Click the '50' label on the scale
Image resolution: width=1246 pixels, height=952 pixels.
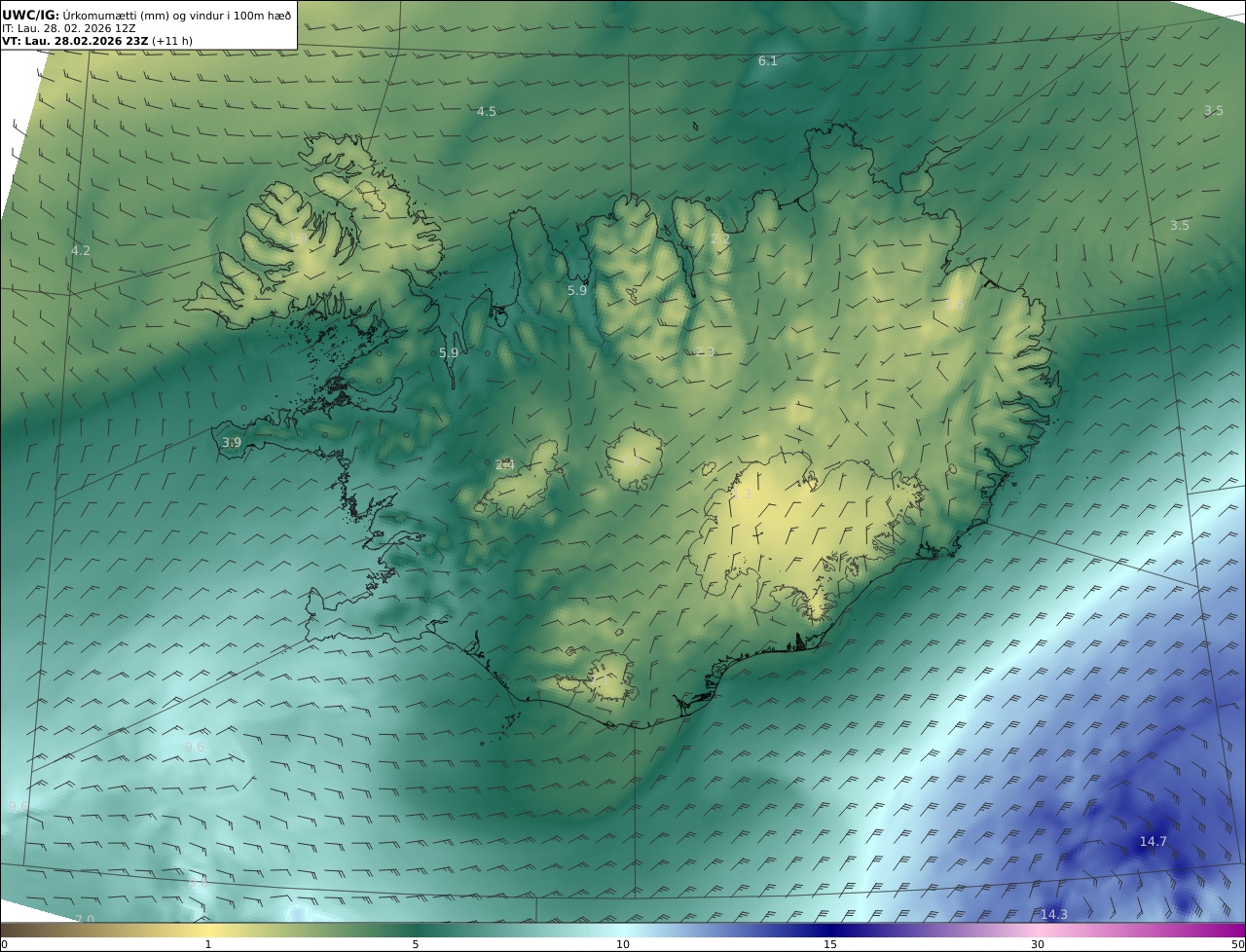click(x=1238, y=944)
